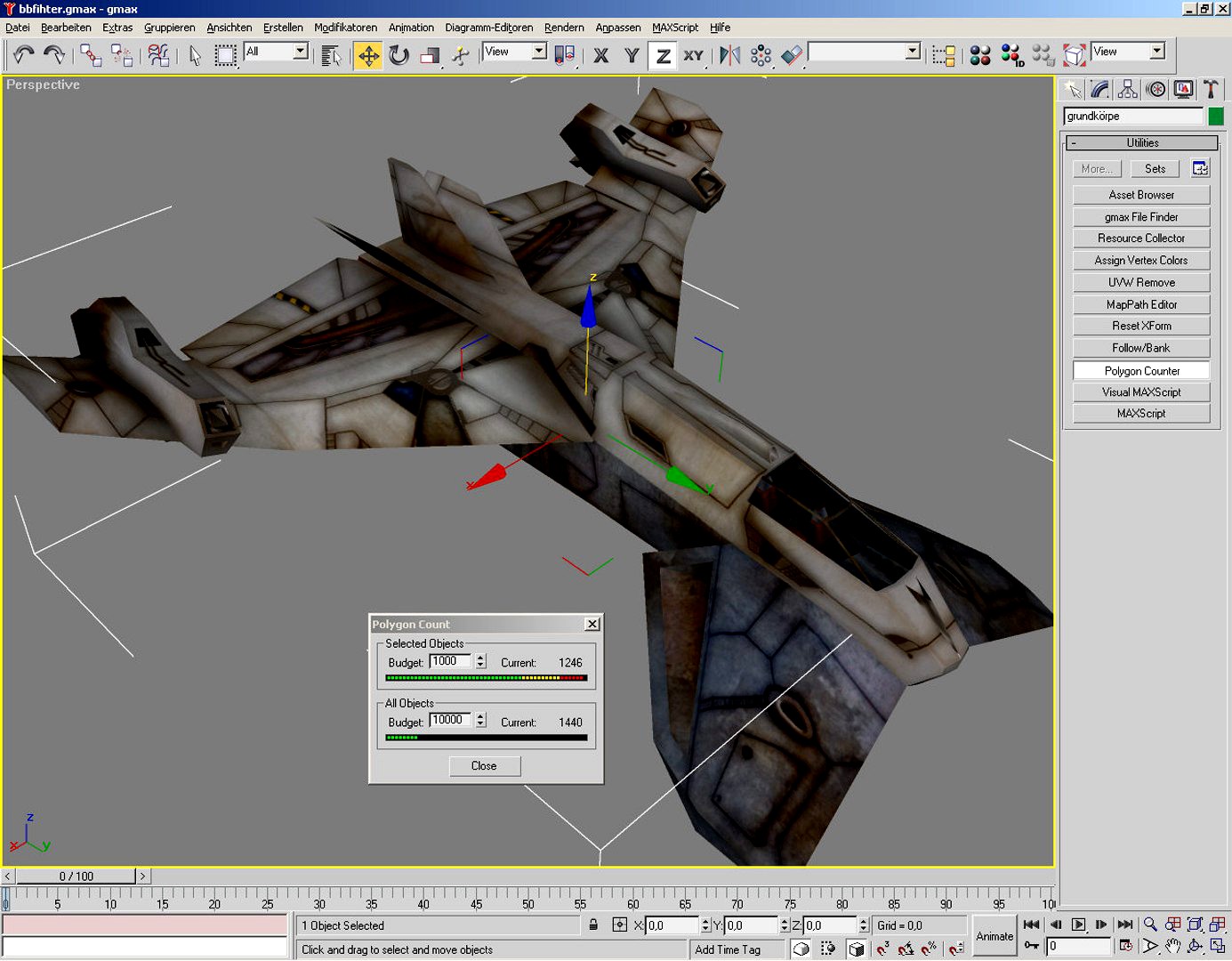Open the MAXScript menu
Screen dimensions: 1232x961
[675, 28]
